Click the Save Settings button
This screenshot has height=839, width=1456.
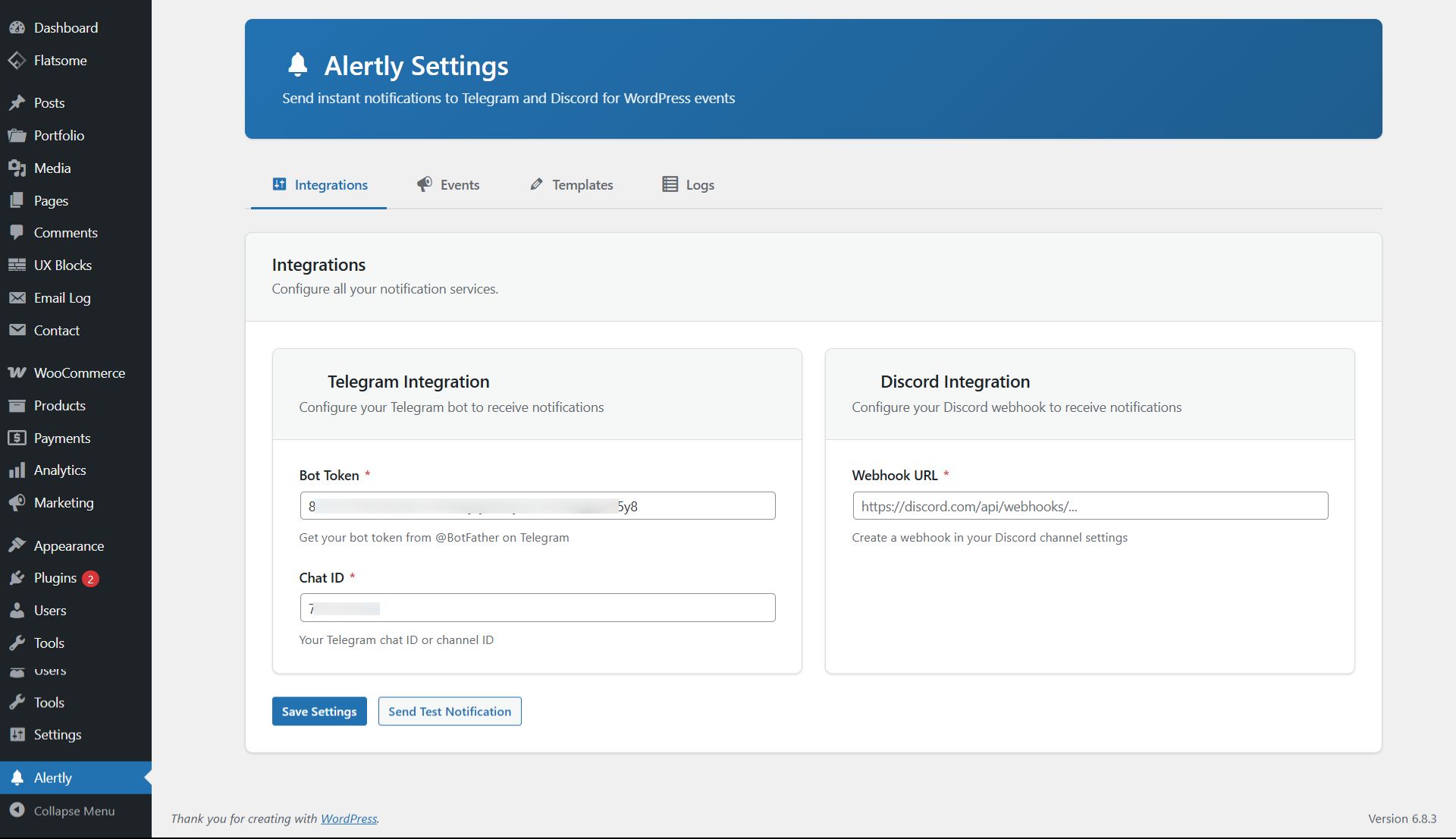319,712
